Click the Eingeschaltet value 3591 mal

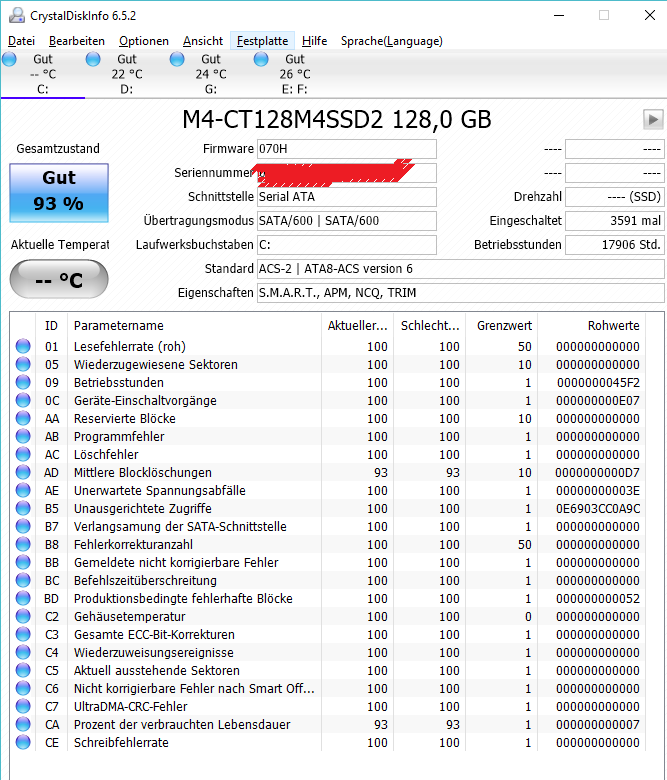615,221
